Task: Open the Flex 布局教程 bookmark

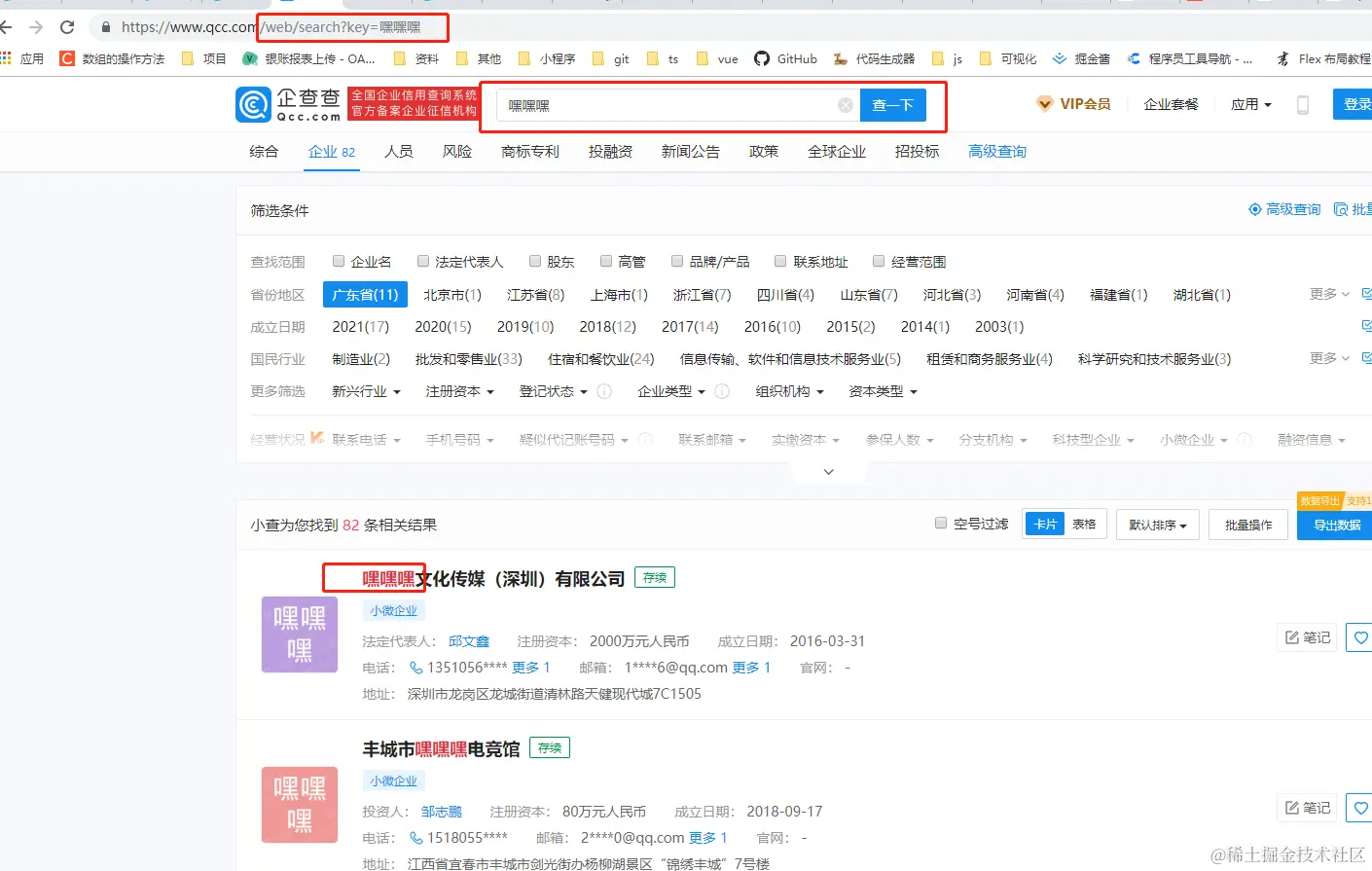Action: [x=1323, y=59]
